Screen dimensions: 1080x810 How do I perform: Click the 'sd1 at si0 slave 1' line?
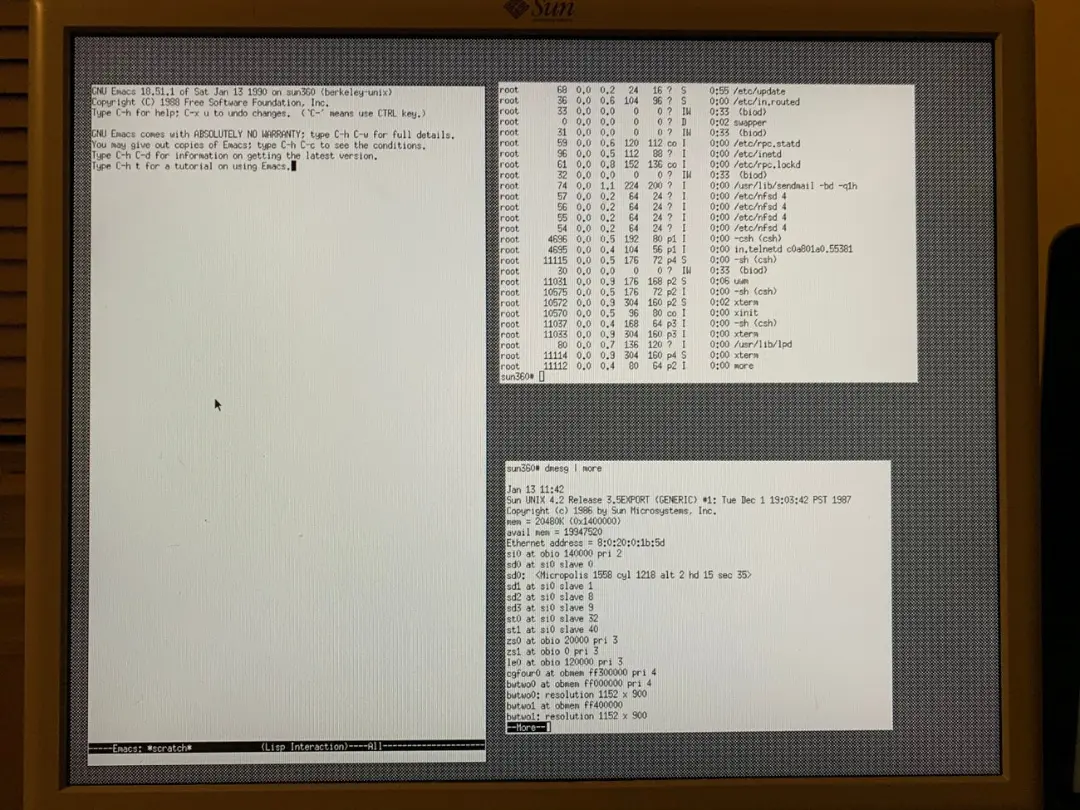click(550, 586)
